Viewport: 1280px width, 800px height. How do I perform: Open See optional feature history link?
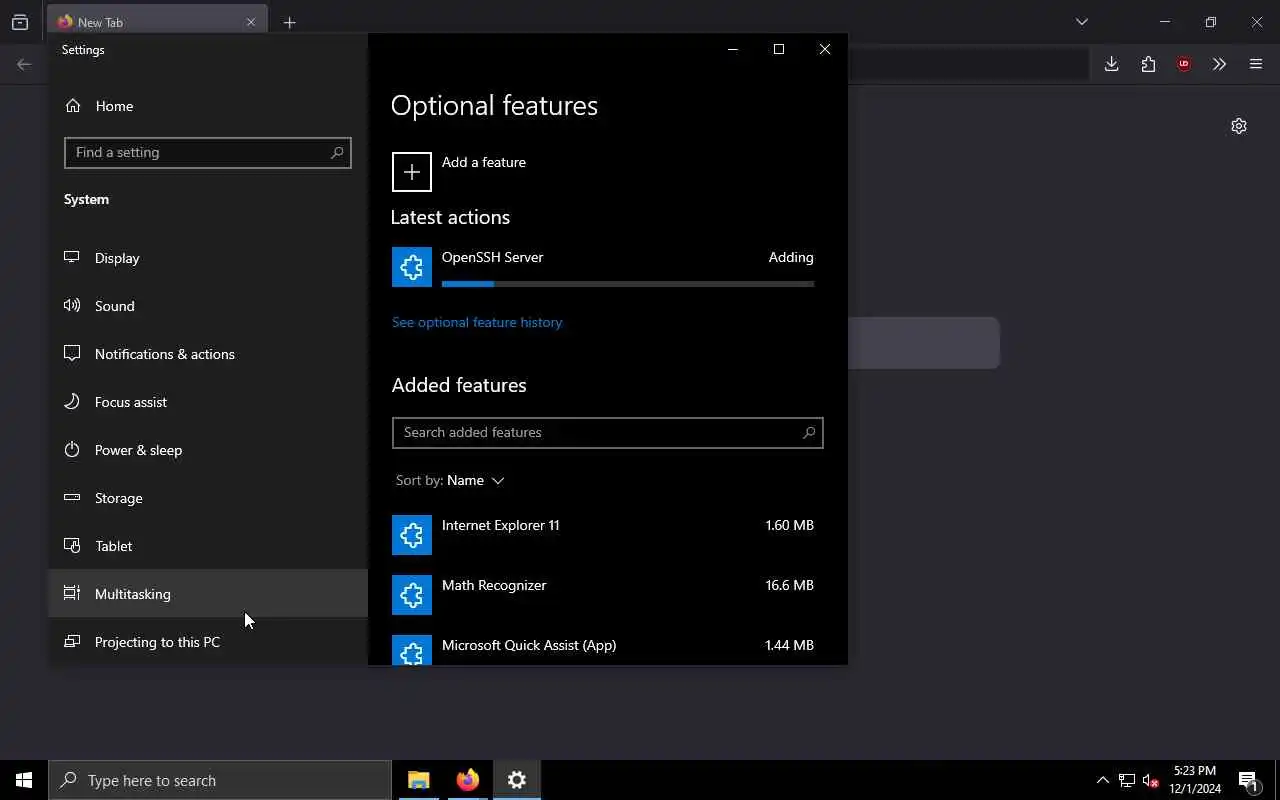point(477,322)
